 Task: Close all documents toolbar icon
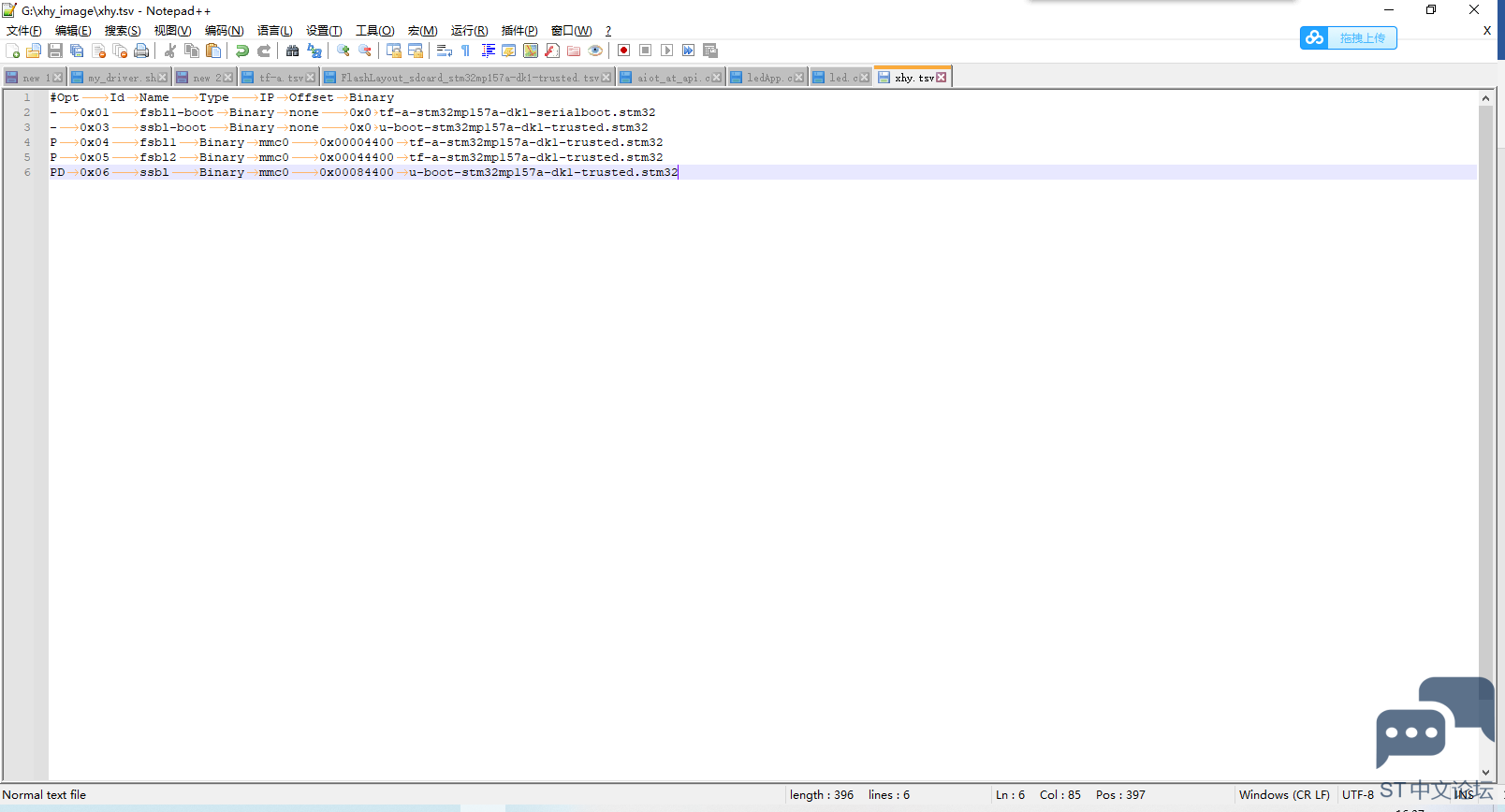coord(120,51)
